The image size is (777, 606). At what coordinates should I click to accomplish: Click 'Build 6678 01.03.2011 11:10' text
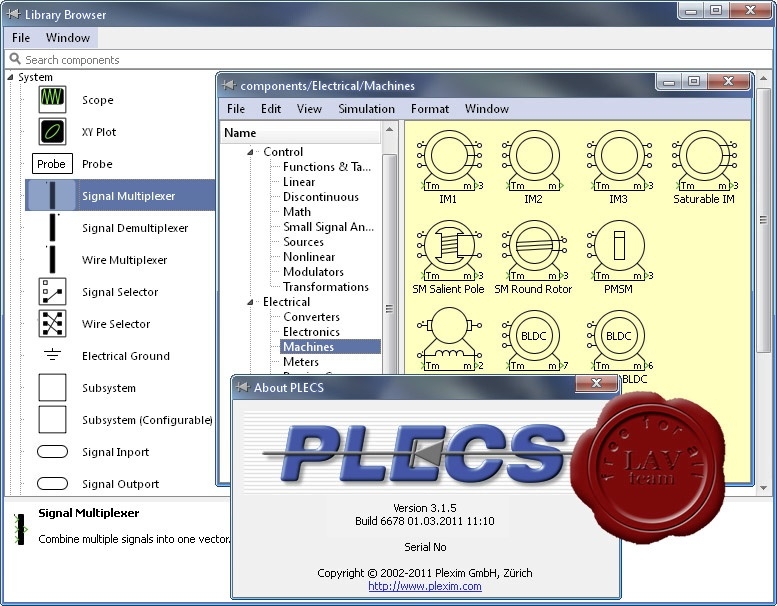pos(425,521)
